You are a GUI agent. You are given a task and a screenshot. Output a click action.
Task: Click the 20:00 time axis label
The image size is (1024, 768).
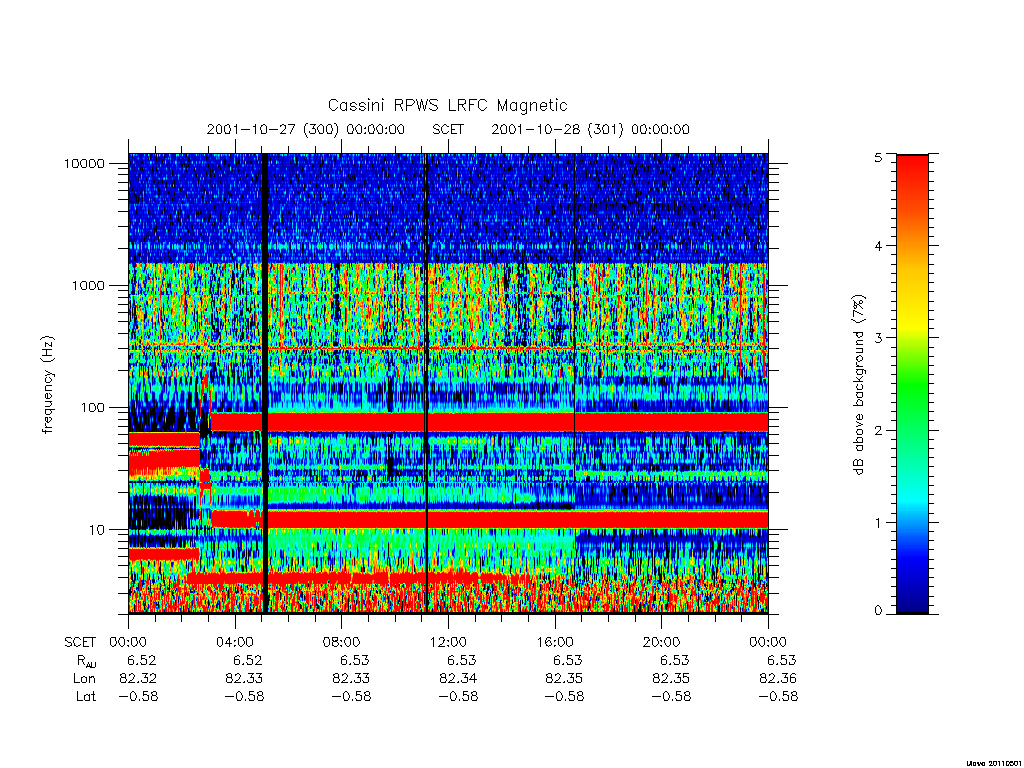coord(661,642)
